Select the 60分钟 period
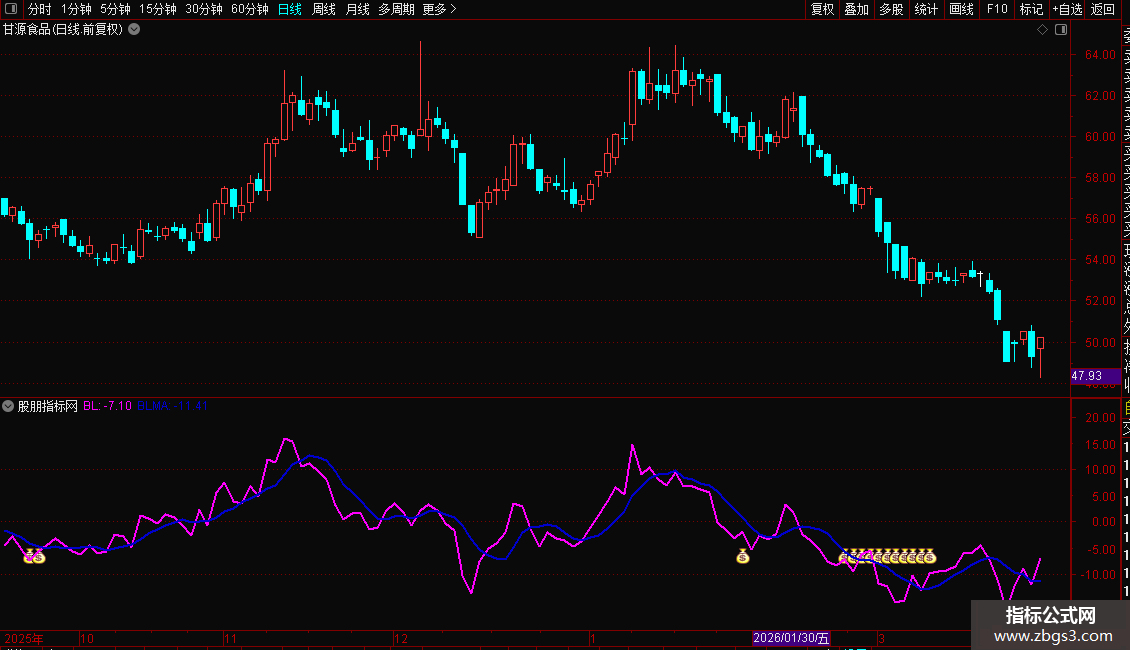 coord(250,9)
